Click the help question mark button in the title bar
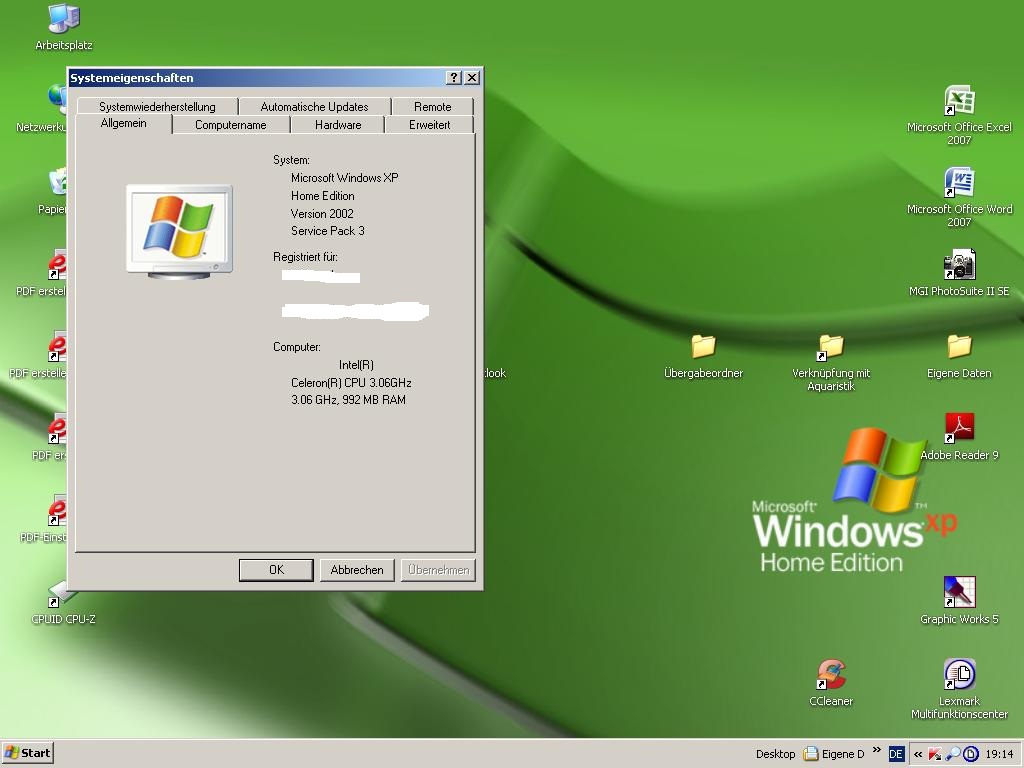 [454, 78]
